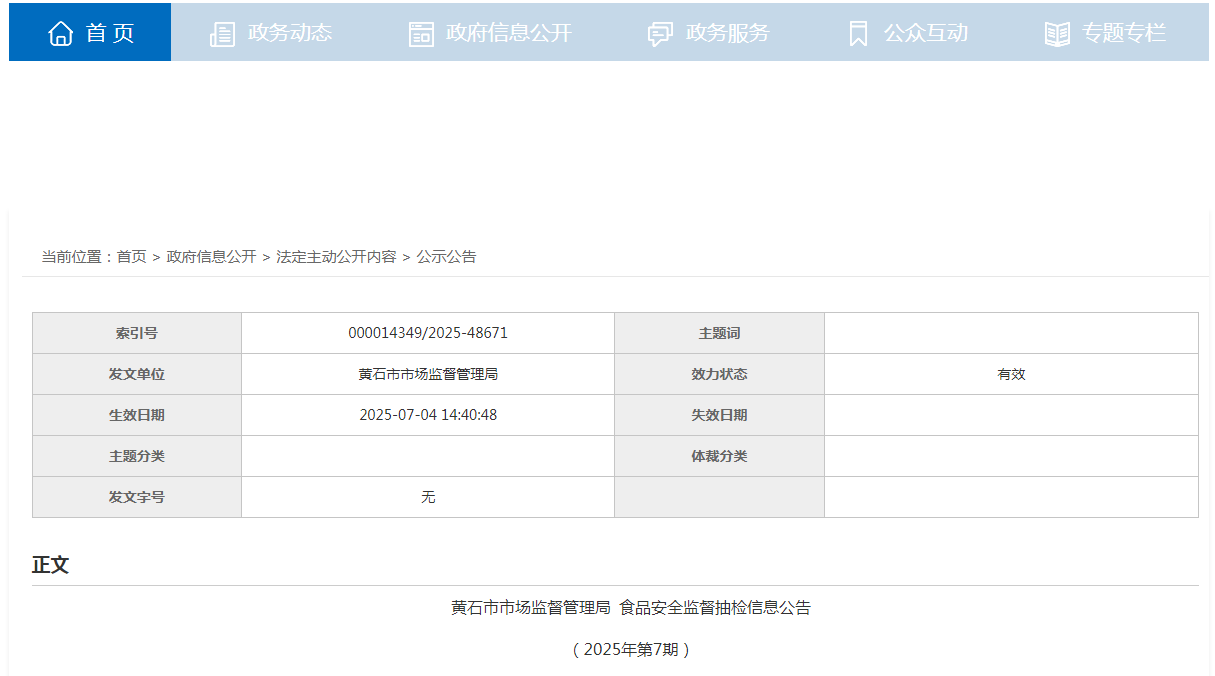This screenshot has height=676, width=1215.
Task: Click the issue text (2025年第7期)
Action: point(631,650)
